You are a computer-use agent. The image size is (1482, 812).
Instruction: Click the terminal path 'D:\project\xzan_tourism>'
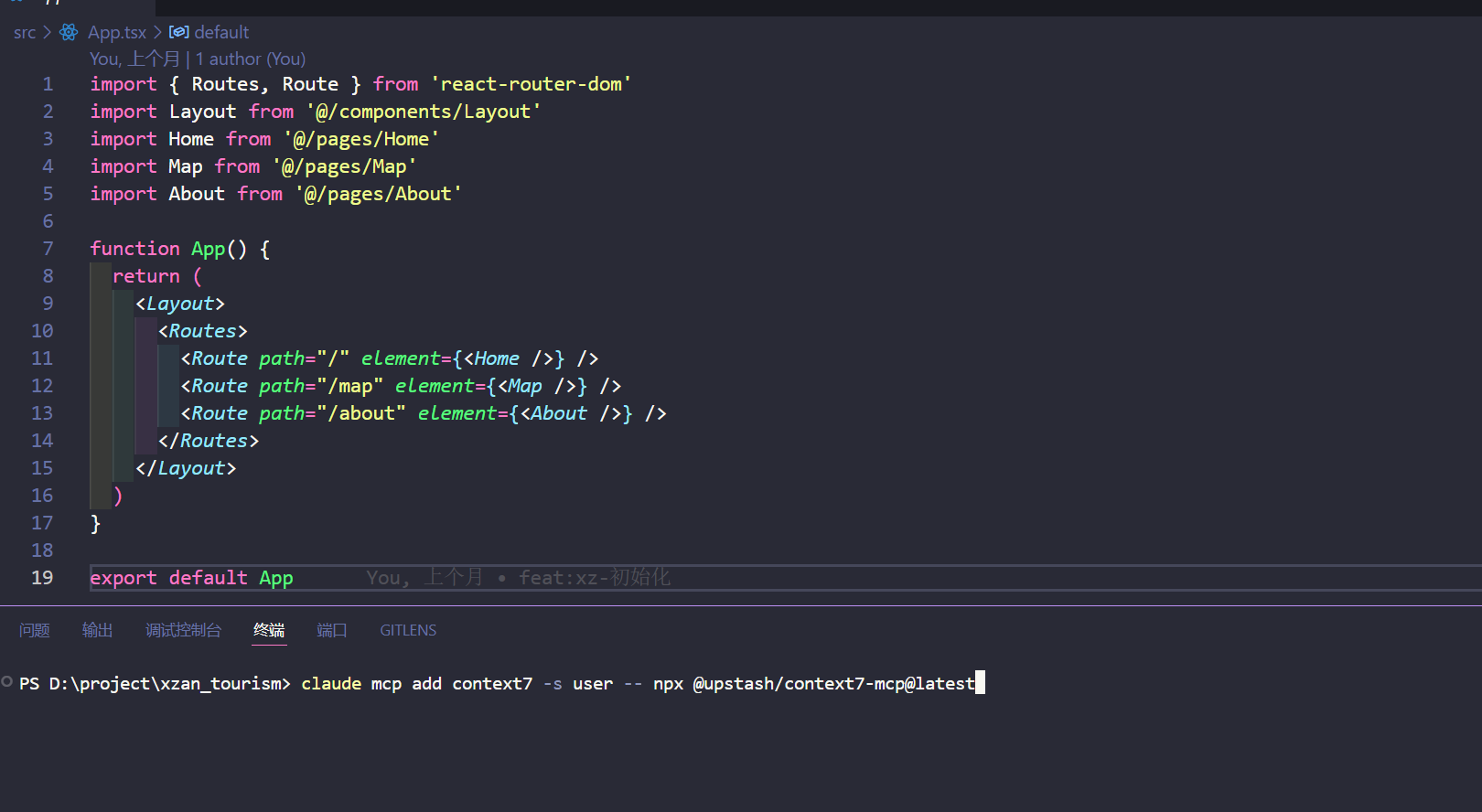(x=170, y=684)
